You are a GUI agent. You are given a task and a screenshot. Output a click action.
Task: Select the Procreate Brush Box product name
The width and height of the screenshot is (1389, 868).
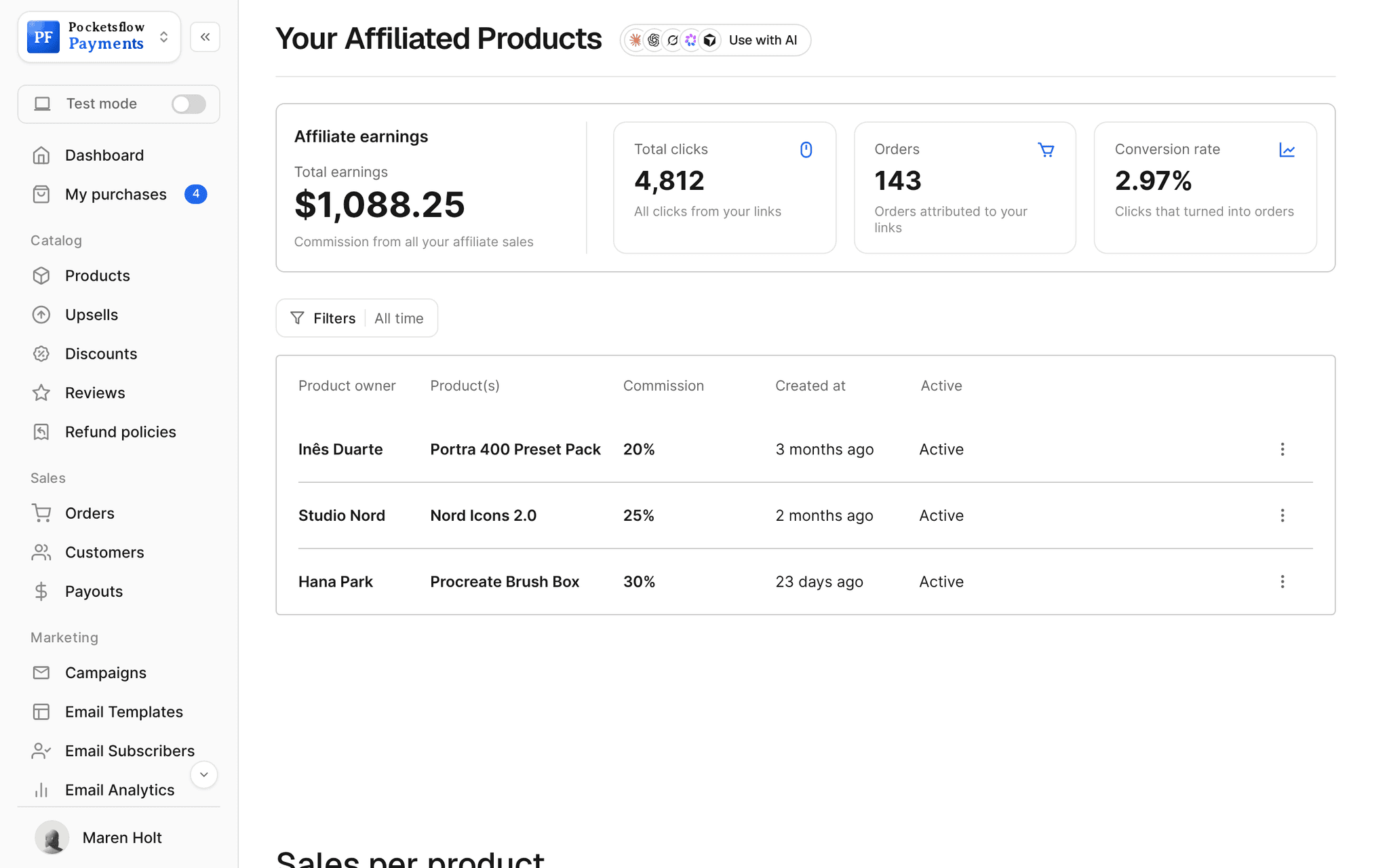pyautogui.click(x=505, y=582)
